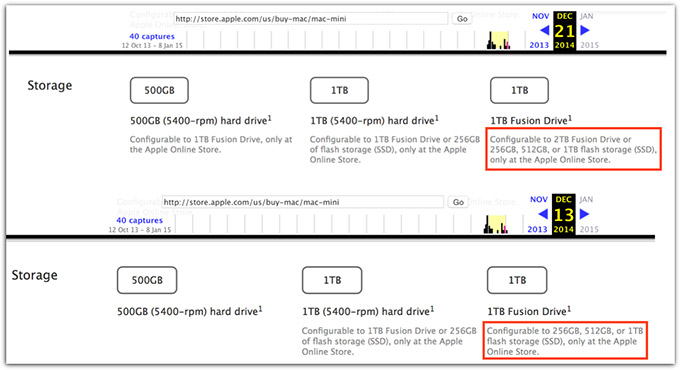Click previous capture arrow beside day 13

coord(543,214)
